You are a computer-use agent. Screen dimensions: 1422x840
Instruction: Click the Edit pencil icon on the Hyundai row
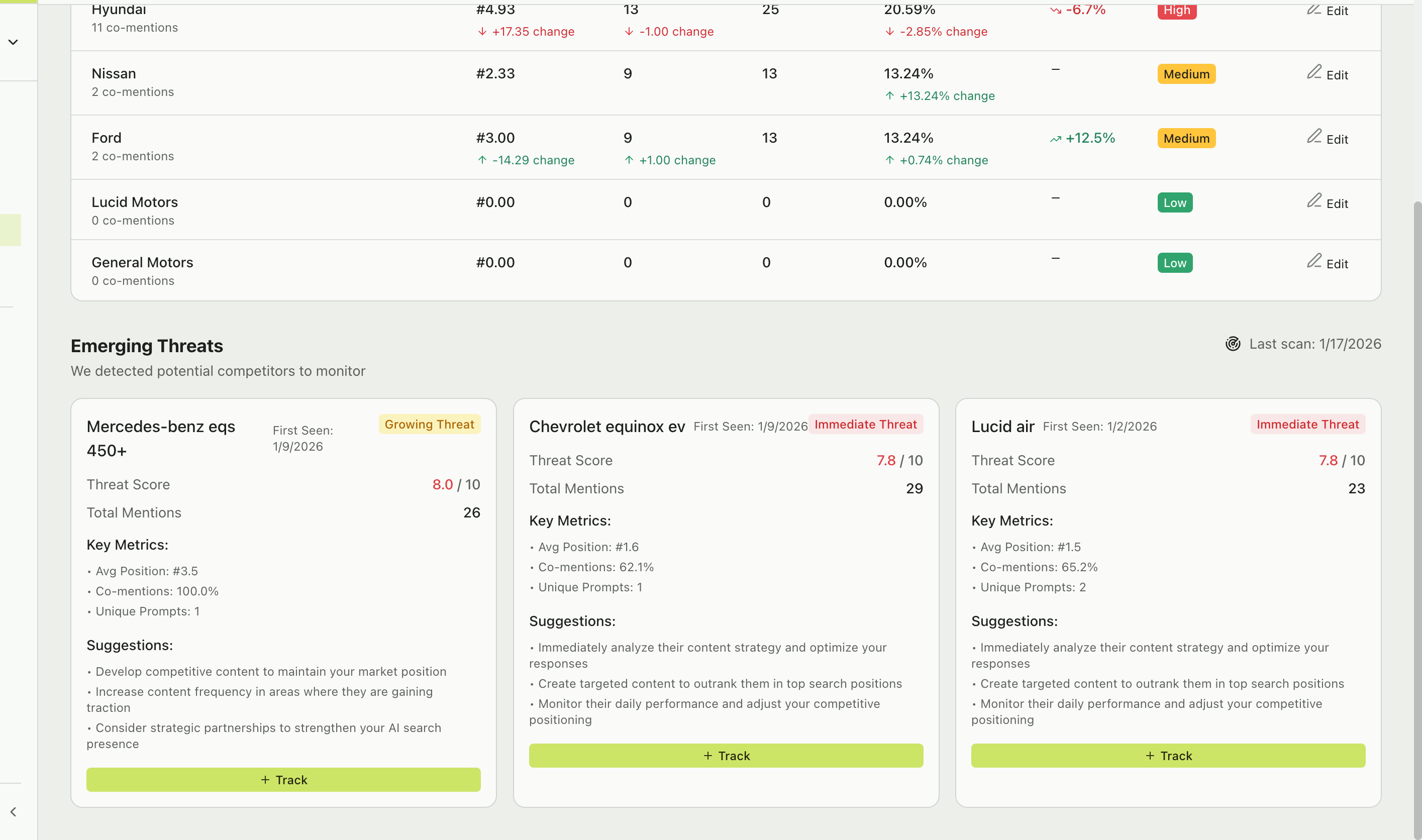1314,10
